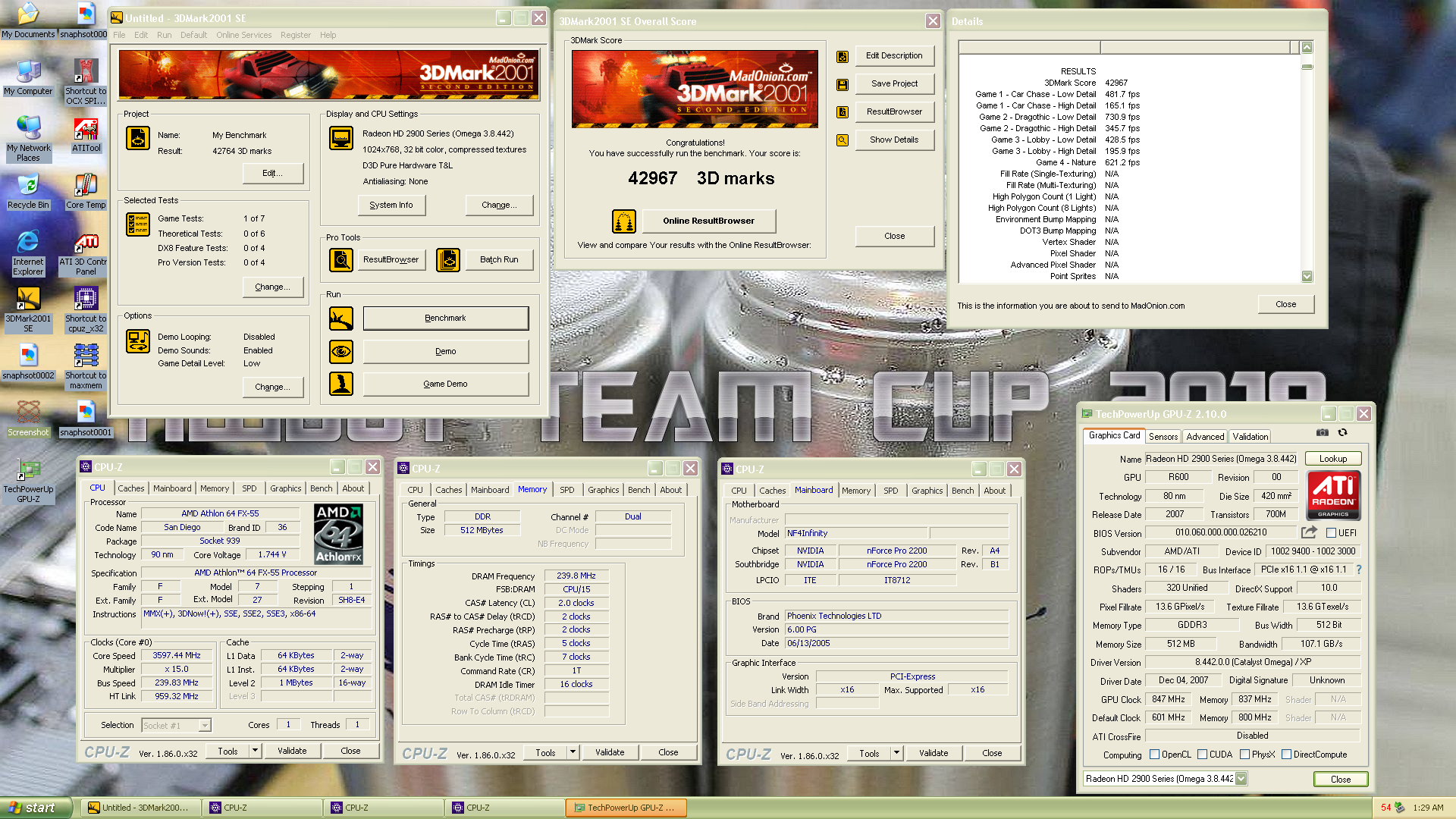The image size is (1456, 819).
Task: Click the GPU-Z refresh icon
Action: pyautogui.click(x=1342, y=432)
